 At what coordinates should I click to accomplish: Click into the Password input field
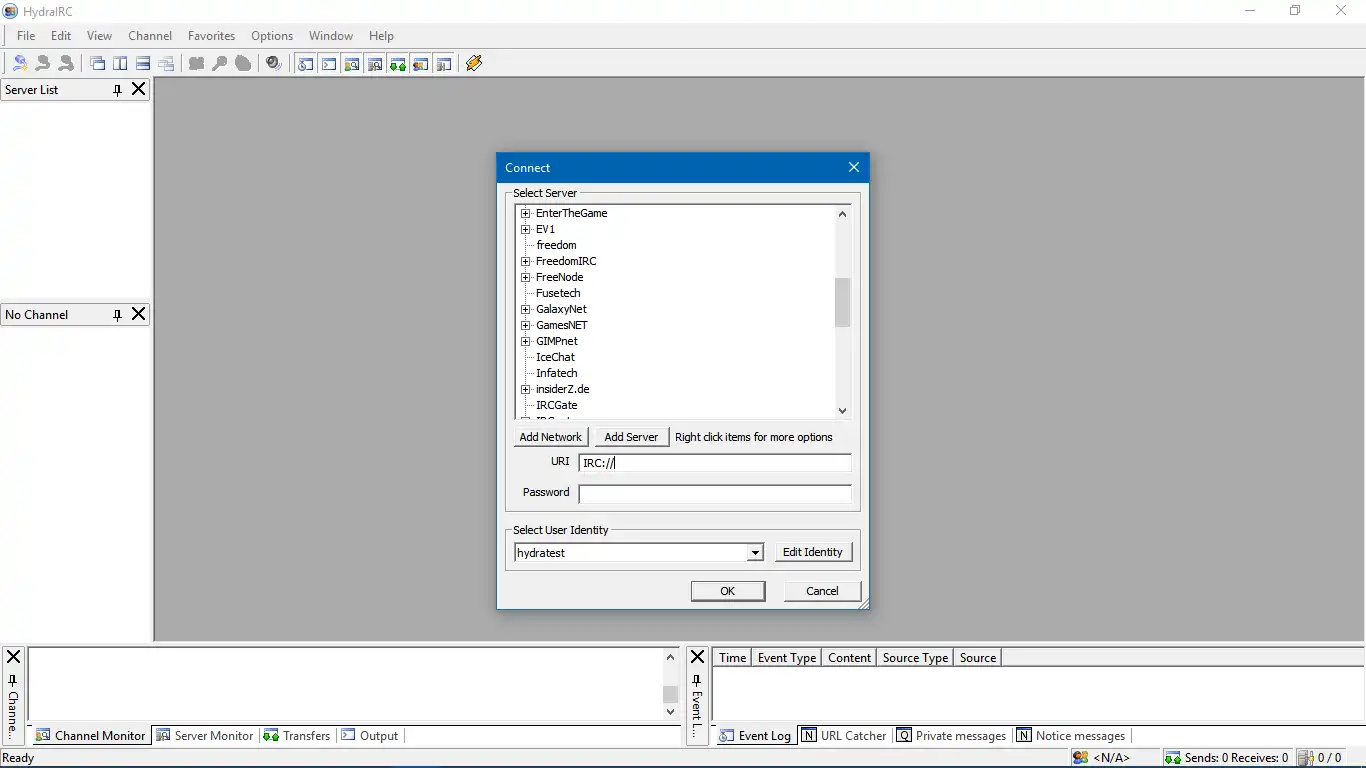715,494
